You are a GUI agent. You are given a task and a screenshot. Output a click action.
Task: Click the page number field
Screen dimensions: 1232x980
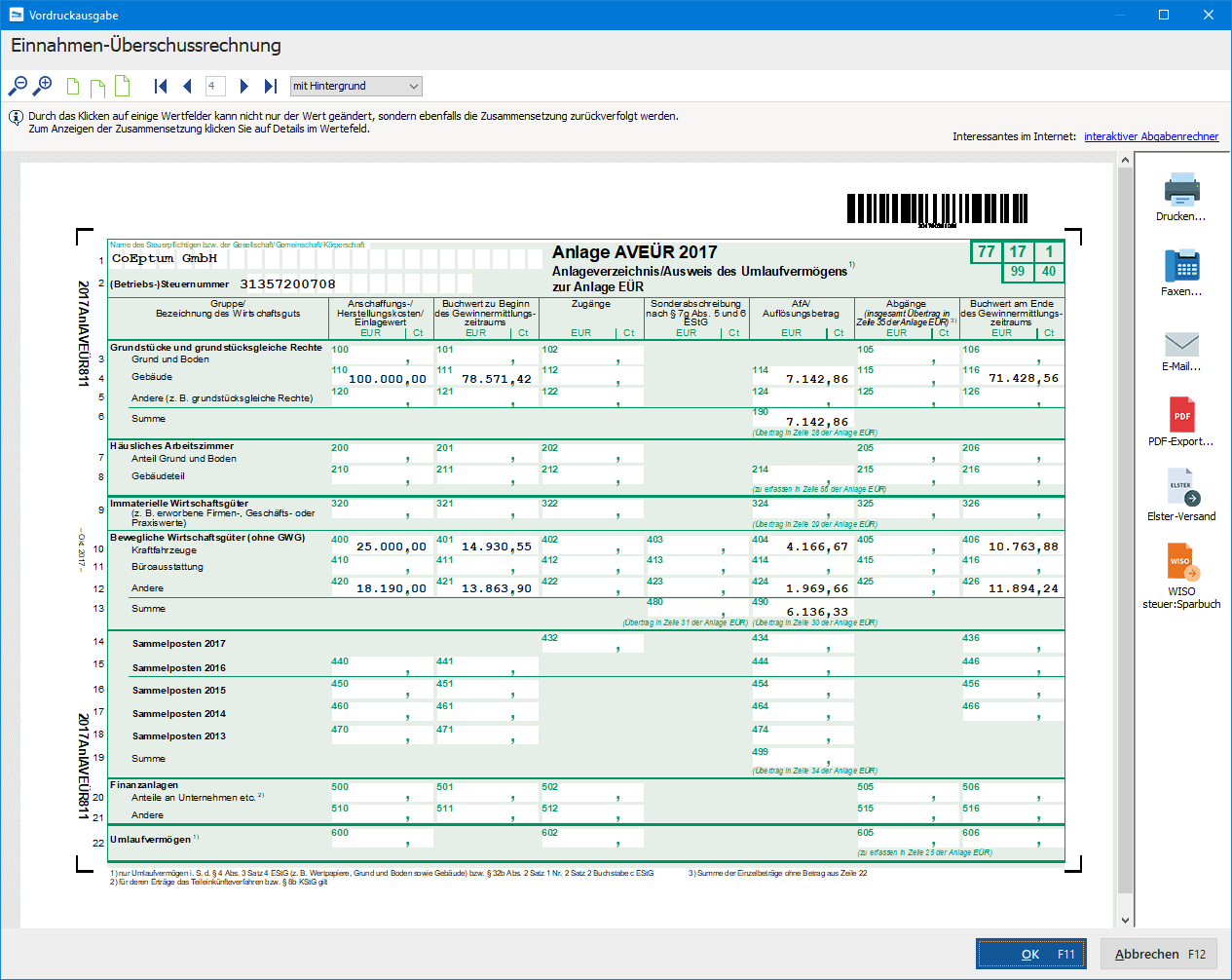(215, 86)
